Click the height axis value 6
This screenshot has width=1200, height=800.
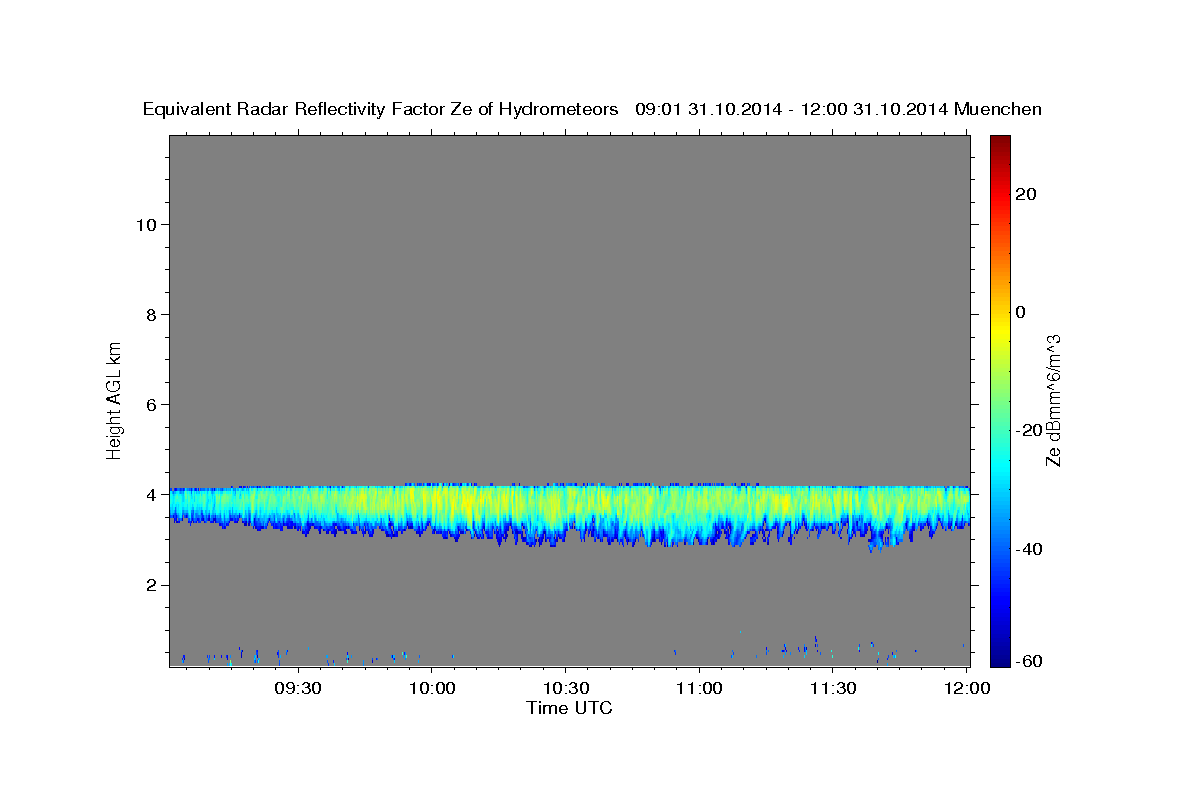pos(150,405)
